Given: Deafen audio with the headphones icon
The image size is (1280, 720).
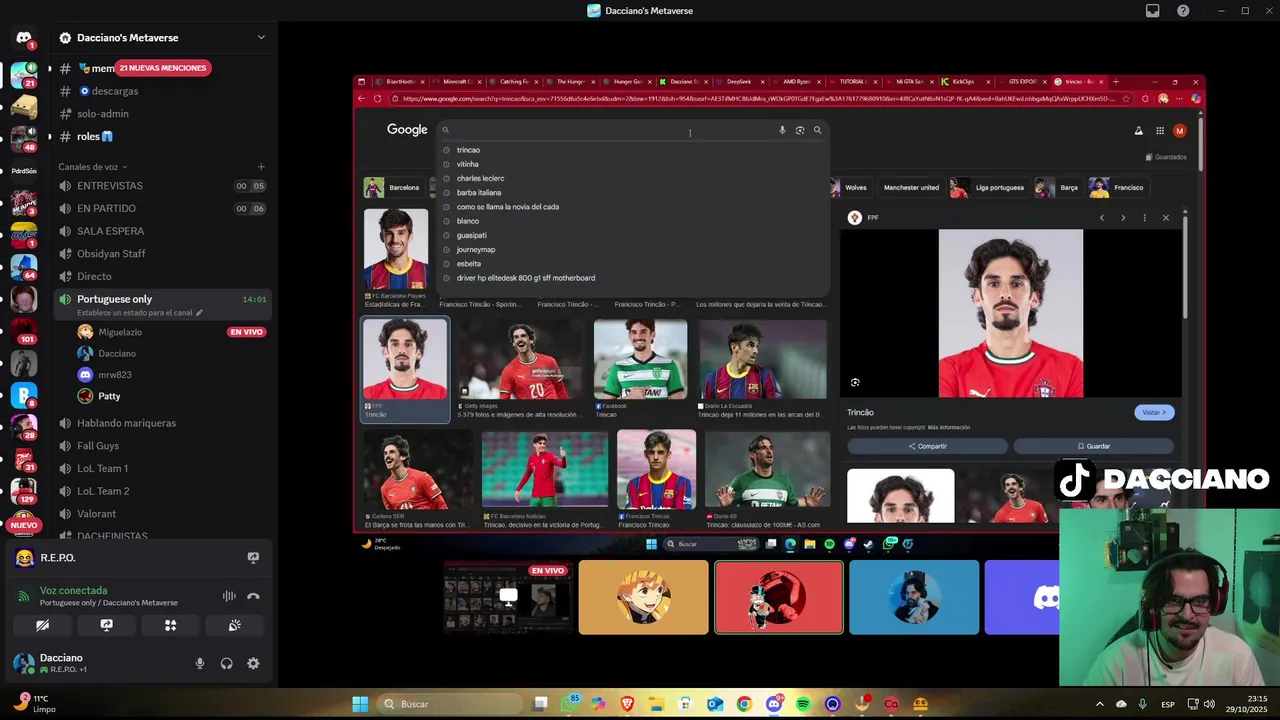Looking at the screenshot, I should click(x=227, y=663).
